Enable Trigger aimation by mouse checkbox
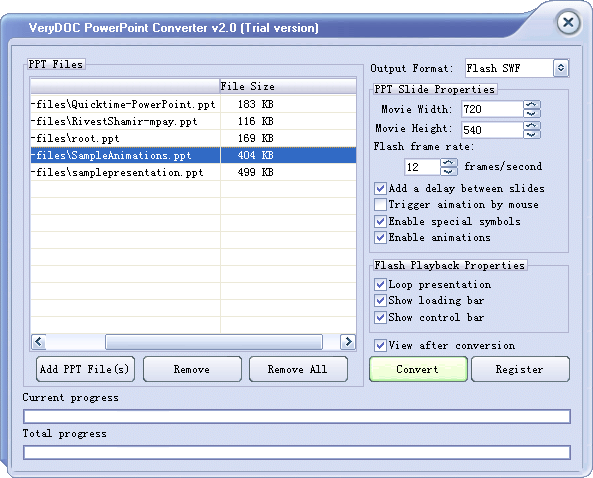 pyautogui.click(x=380, y=205)
